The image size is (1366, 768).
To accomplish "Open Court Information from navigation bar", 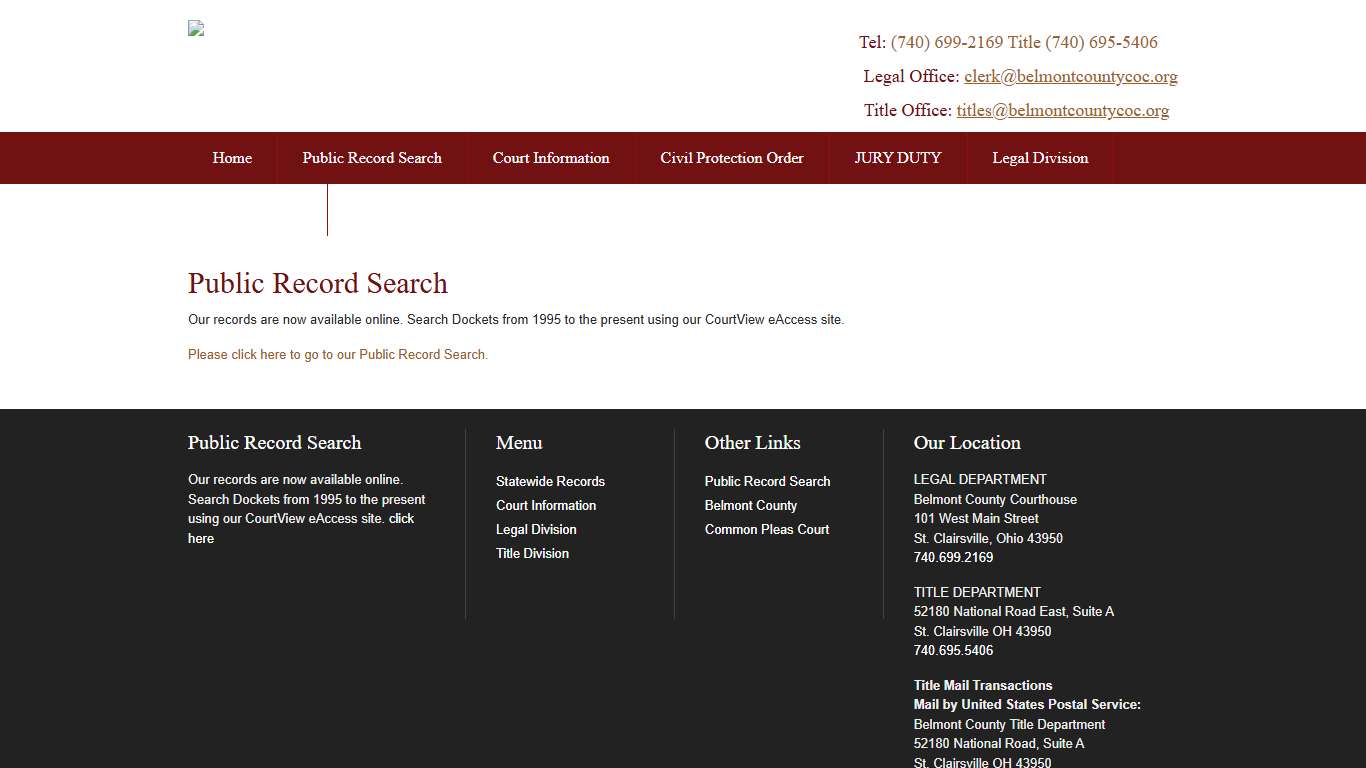I will (551, 157).
